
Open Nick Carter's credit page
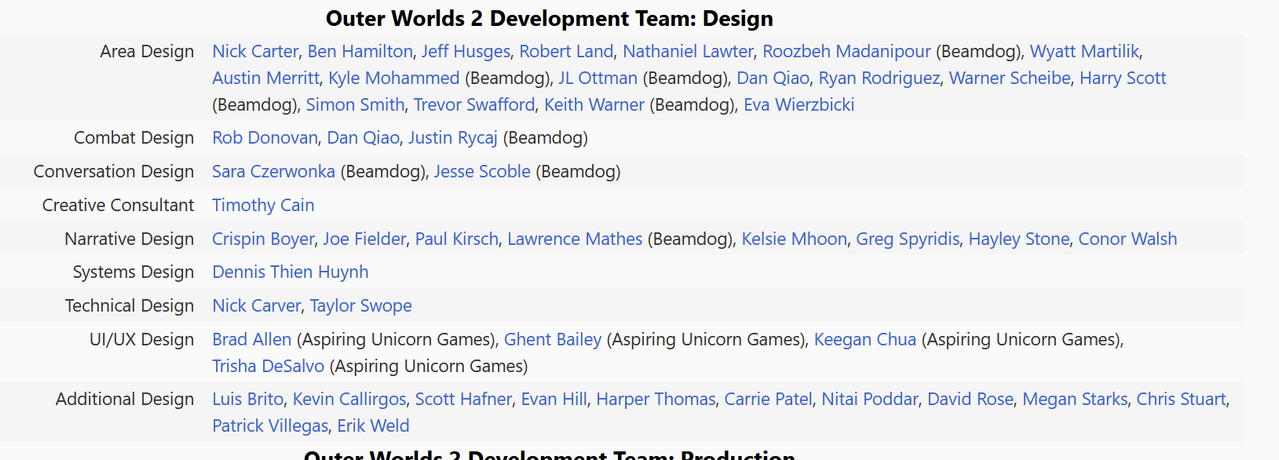click(255, 51)
